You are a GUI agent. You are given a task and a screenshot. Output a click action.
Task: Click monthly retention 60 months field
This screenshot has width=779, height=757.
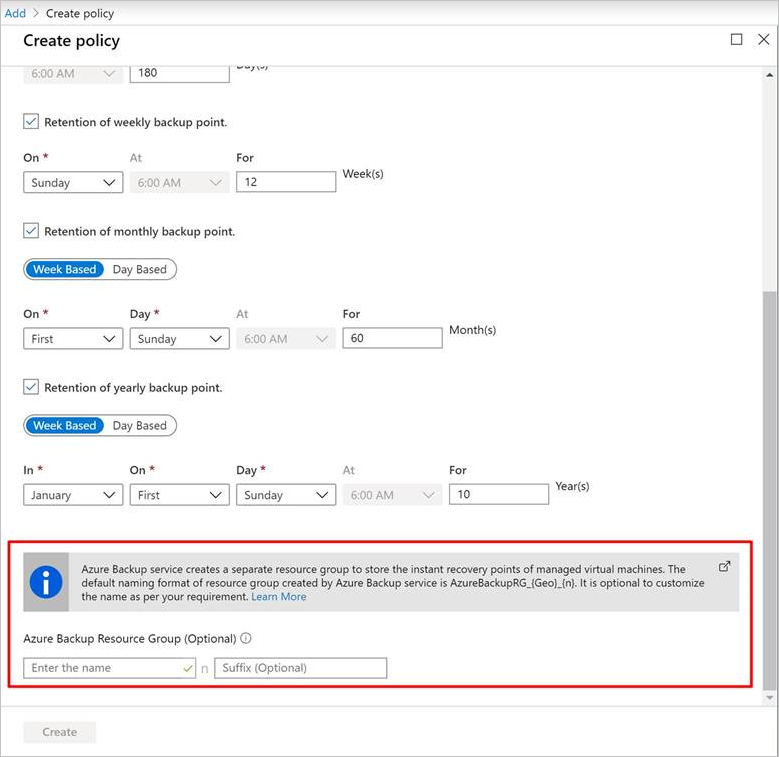pyautogui.click(x=392, y=338)
